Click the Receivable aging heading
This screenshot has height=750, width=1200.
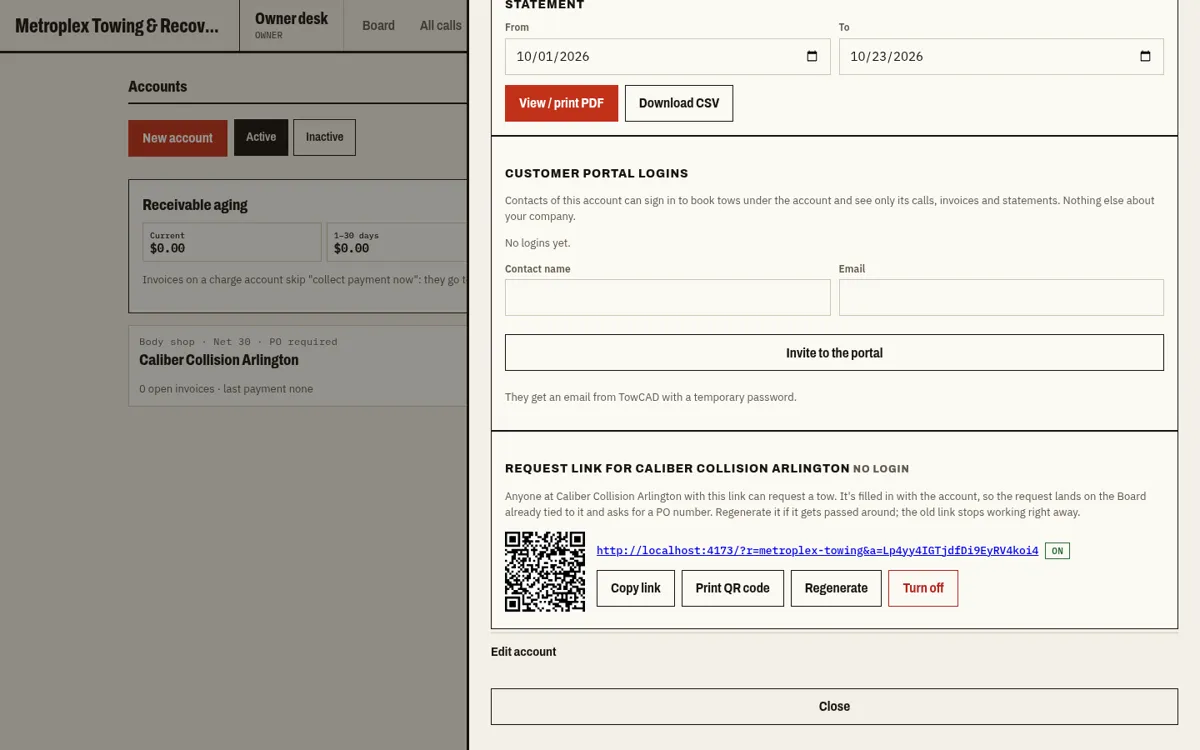click(x=195, y=205)
